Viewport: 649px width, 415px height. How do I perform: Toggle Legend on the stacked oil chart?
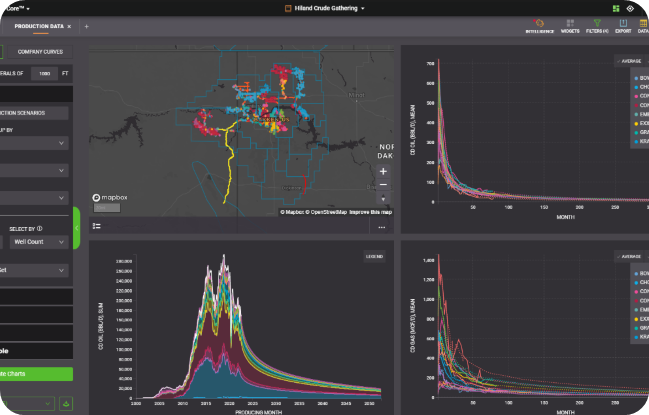click(373, 256)
